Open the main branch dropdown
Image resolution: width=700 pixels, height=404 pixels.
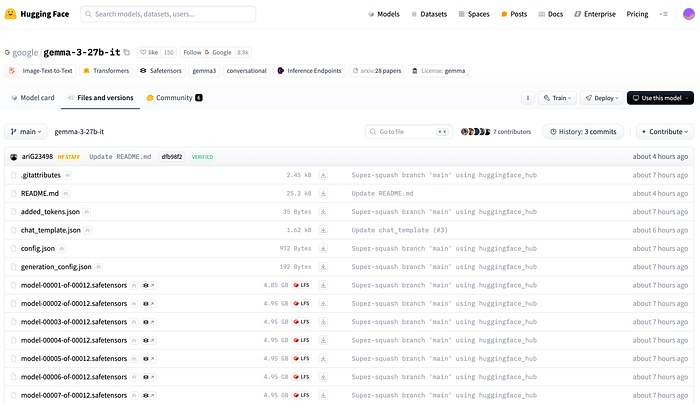(x=26, y=132)
